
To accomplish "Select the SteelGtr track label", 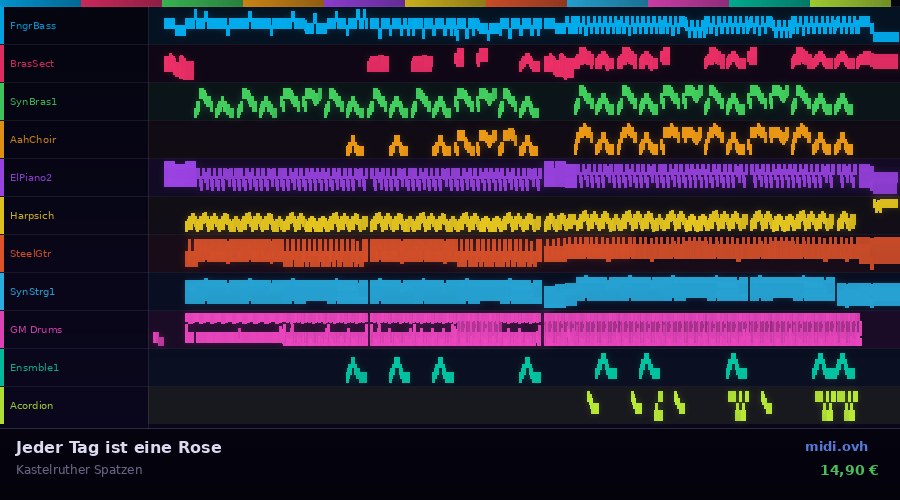I will point(31,253).
